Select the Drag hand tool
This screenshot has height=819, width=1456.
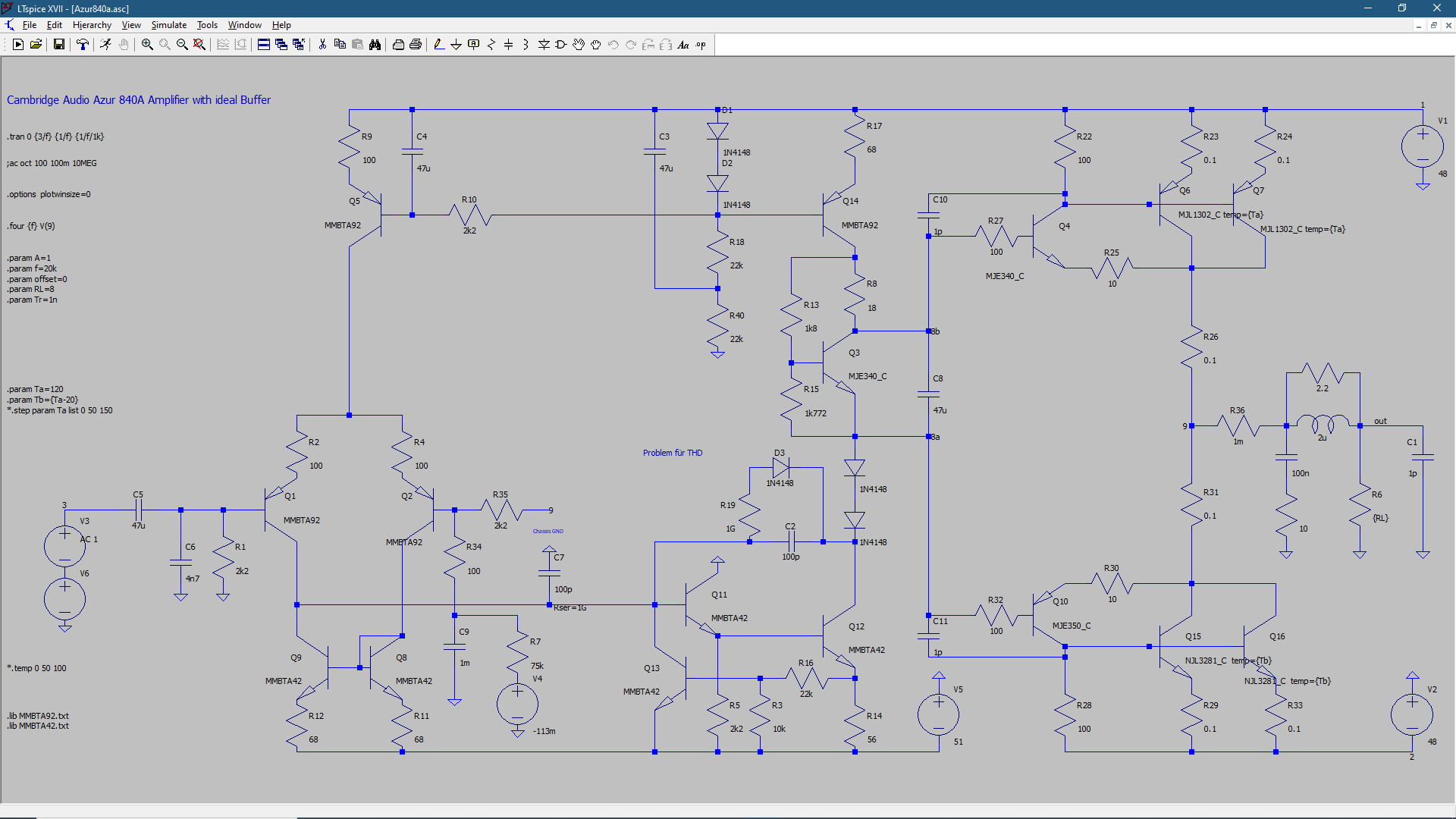click(x=596, y=45)
